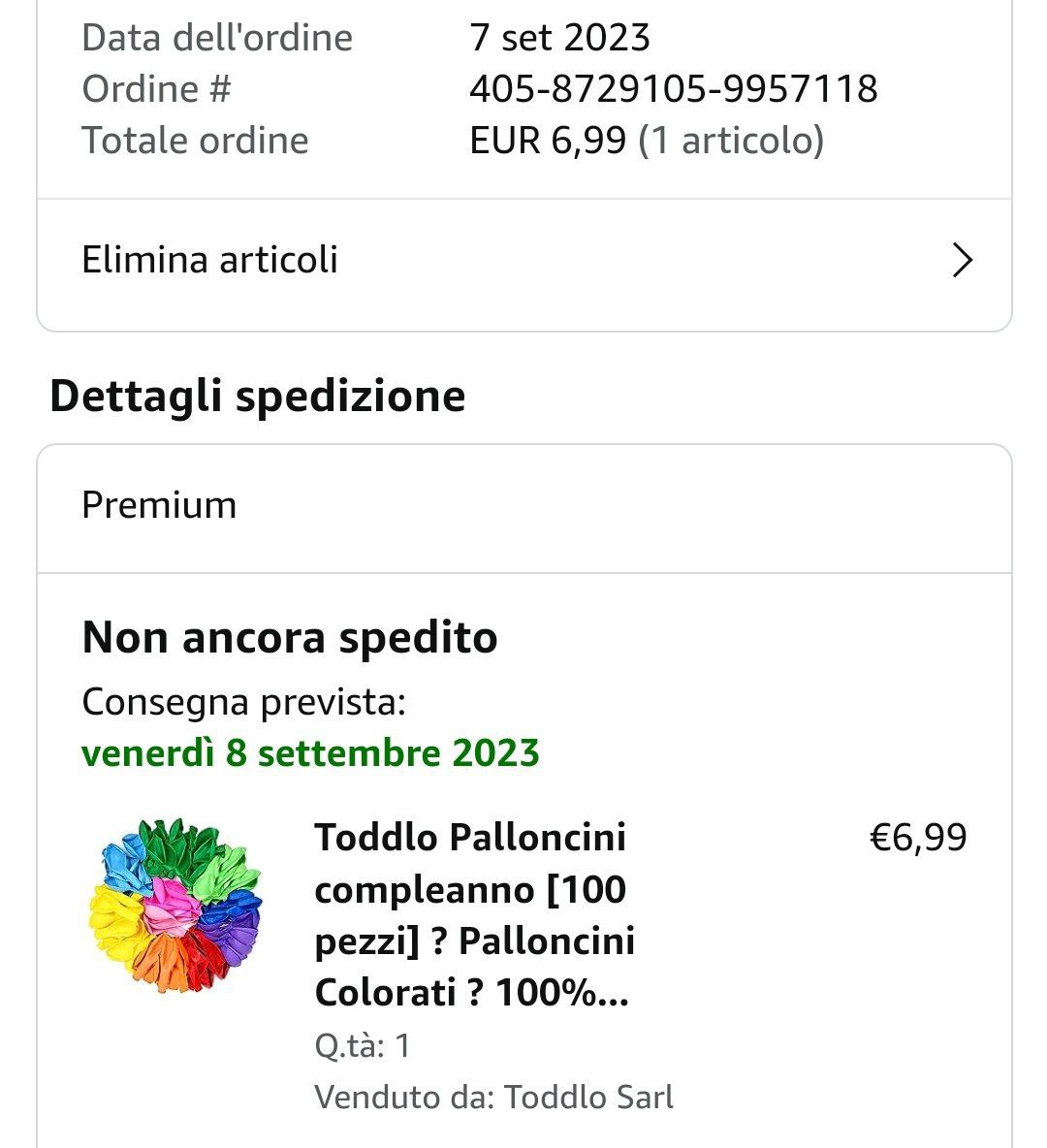
Task: Select order number 405-8729105-9957118
Action: [x=673, y=89]
